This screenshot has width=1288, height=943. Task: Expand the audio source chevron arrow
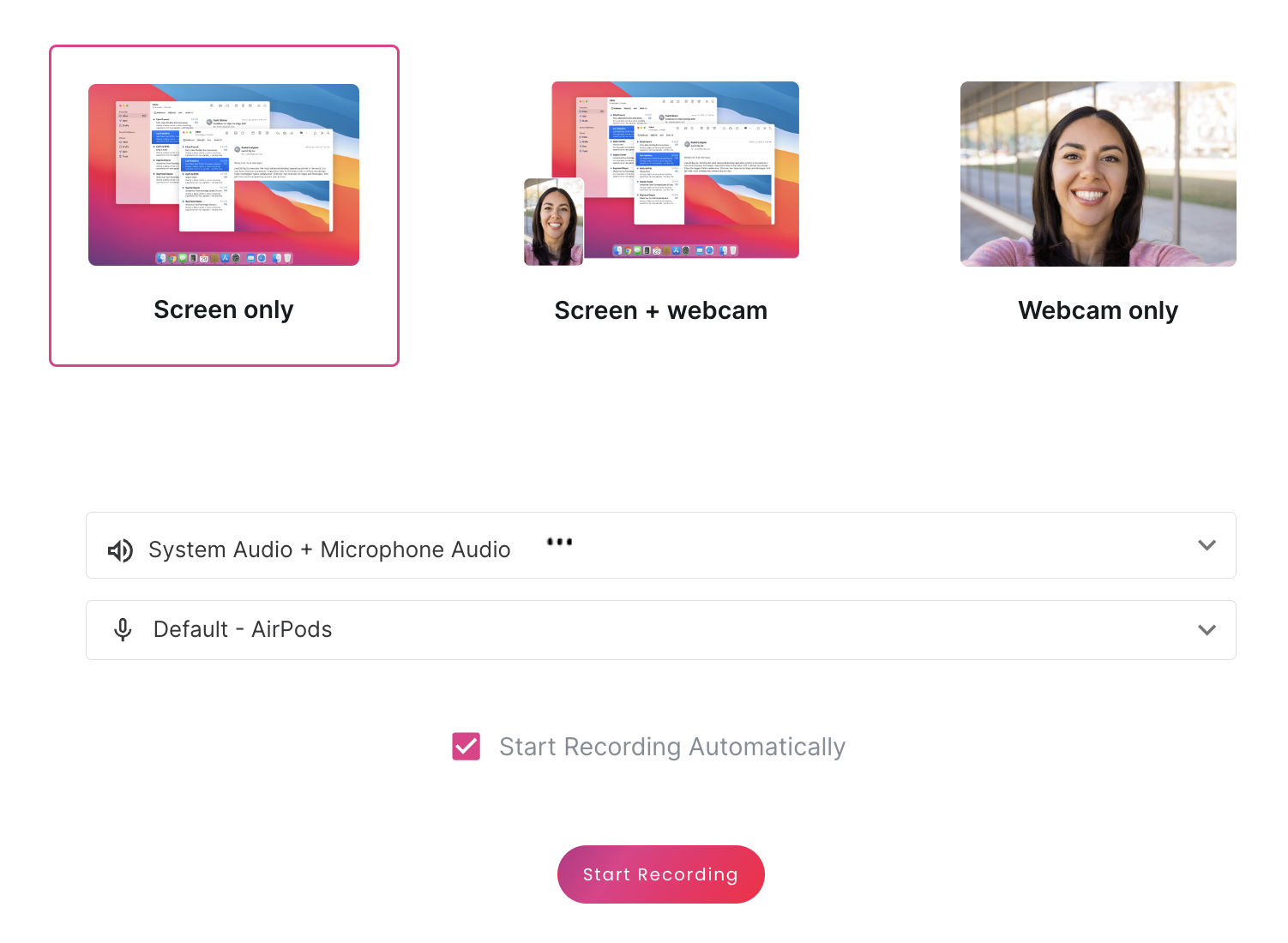(1207, 545)
